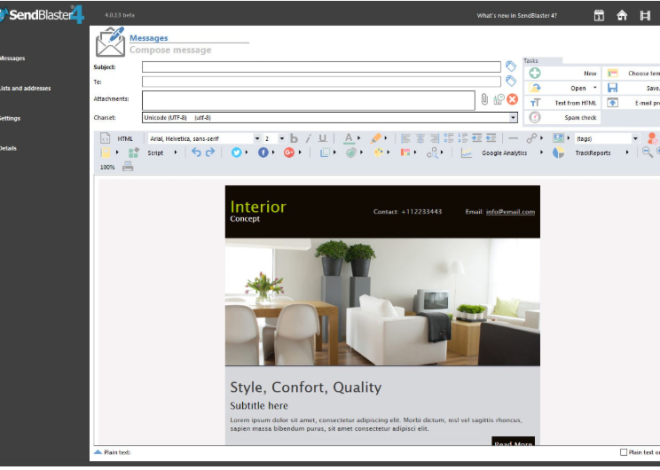Click the Twitter share icon
The image size is (660, 470).
click(x=236, y=153)
